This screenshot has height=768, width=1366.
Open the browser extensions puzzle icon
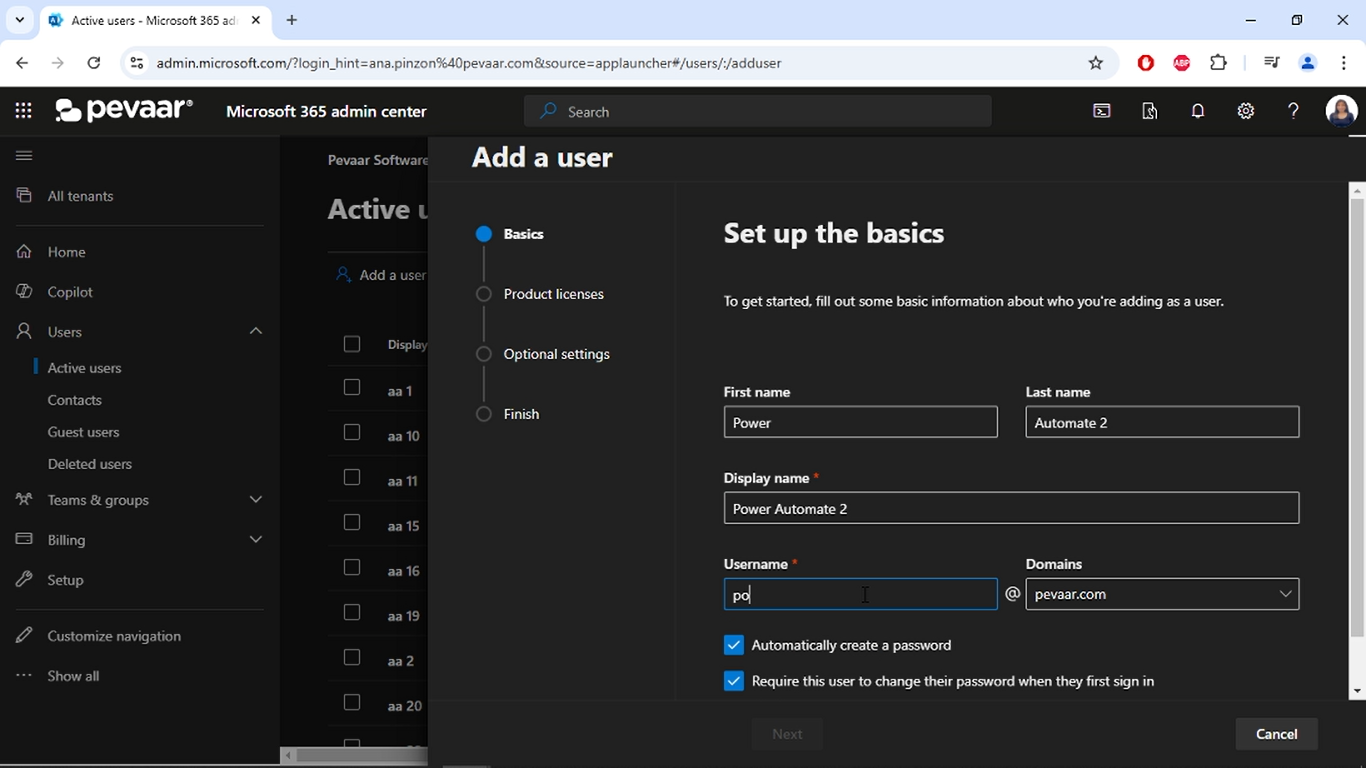[x=1218, y=63]
